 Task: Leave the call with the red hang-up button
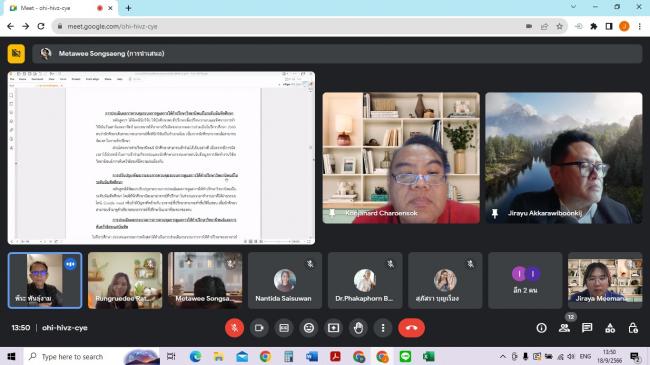411,328
